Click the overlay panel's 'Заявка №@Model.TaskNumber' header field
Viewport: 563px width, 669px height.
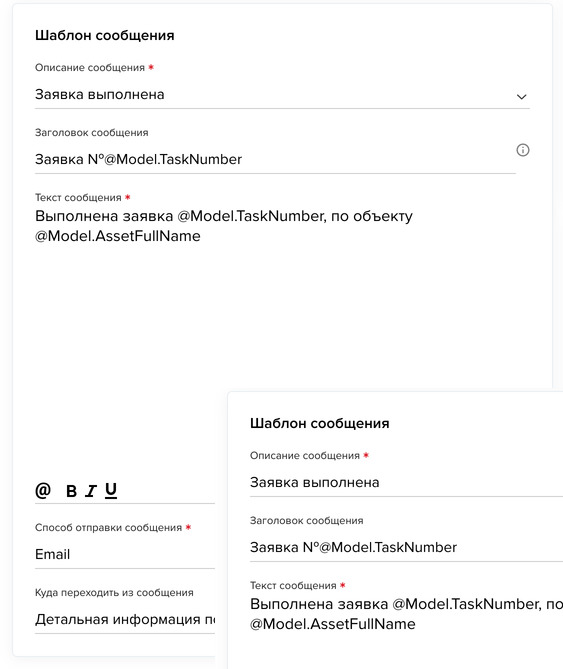406,547
